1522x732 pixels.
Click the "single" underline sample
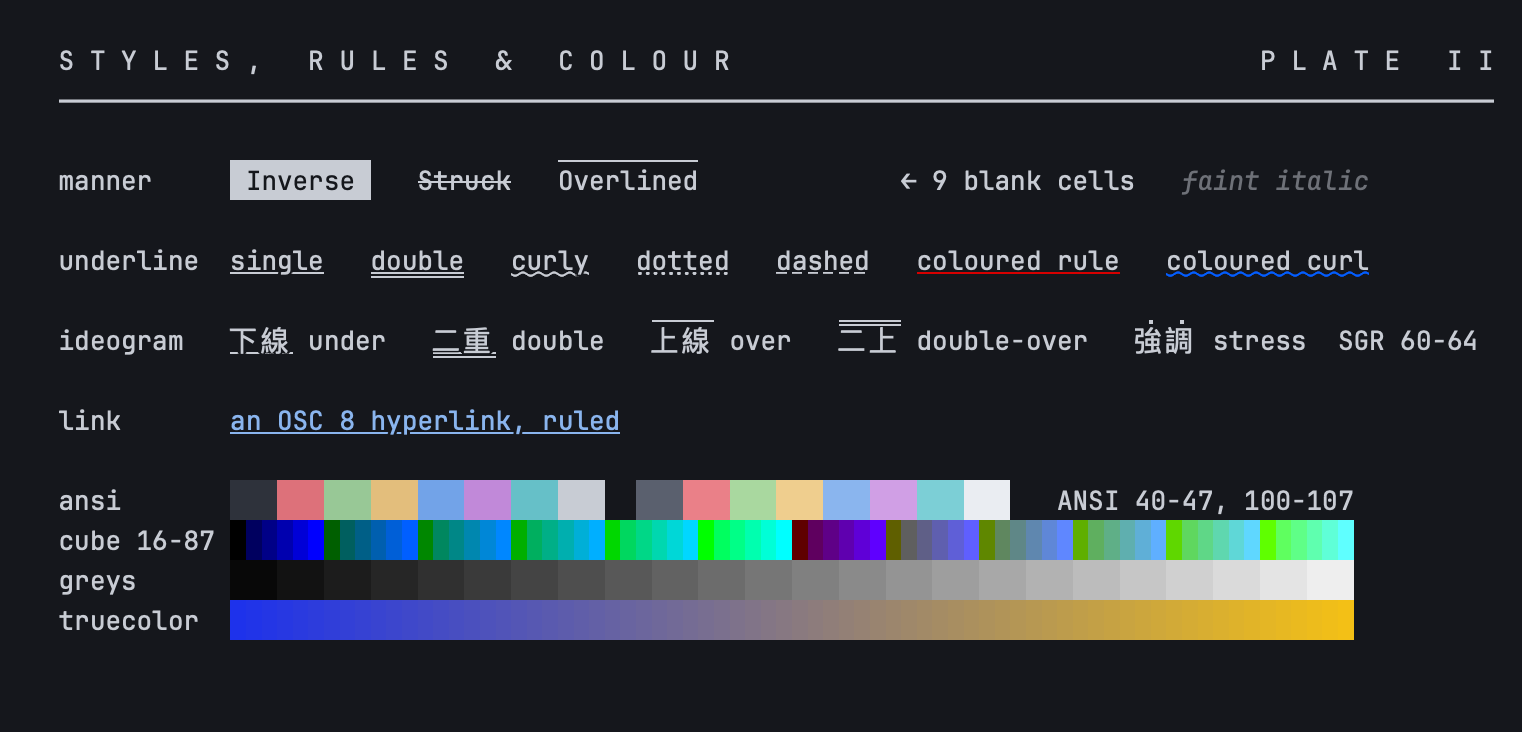277,262
